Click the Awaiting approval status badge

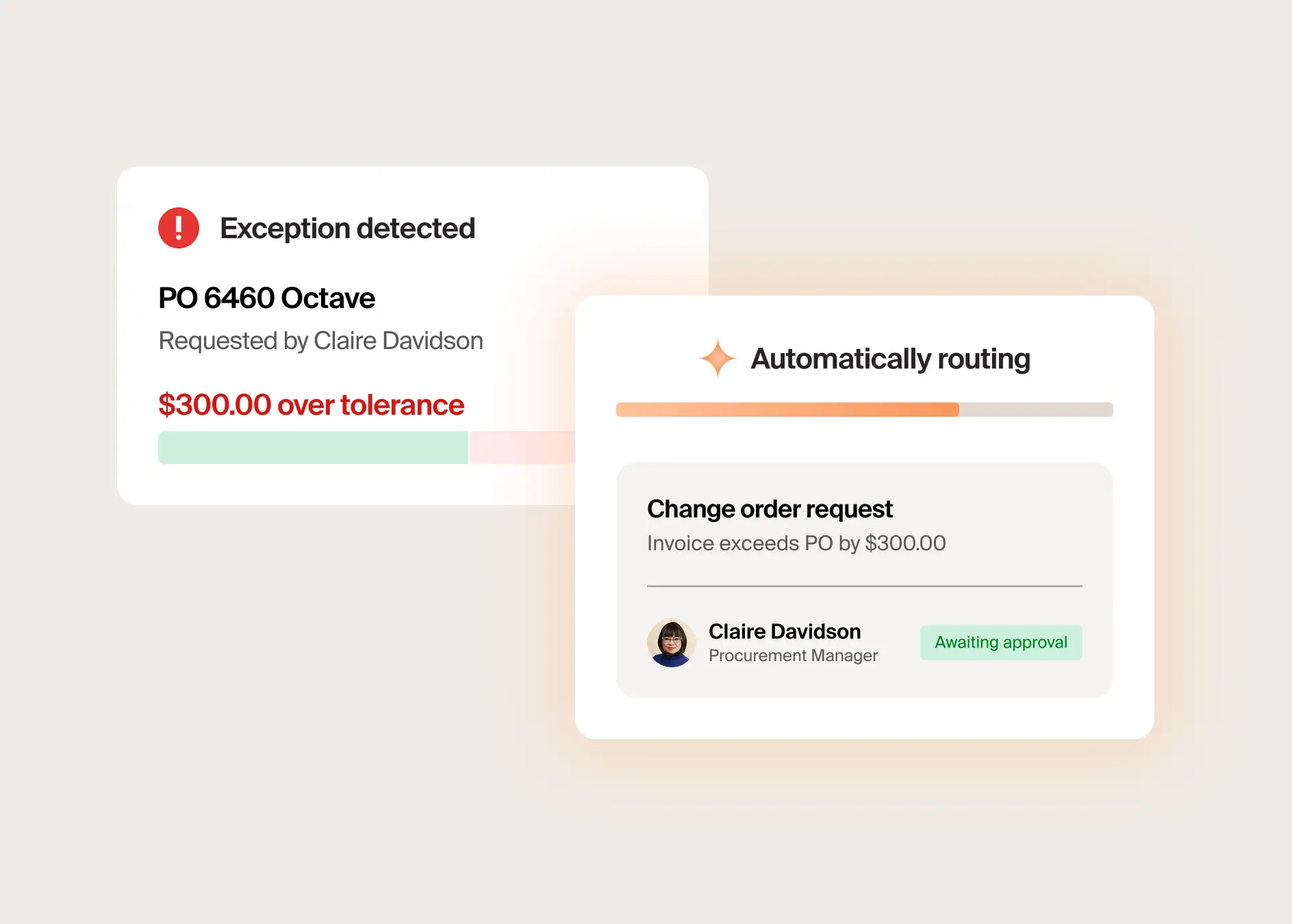point(1001,643)
